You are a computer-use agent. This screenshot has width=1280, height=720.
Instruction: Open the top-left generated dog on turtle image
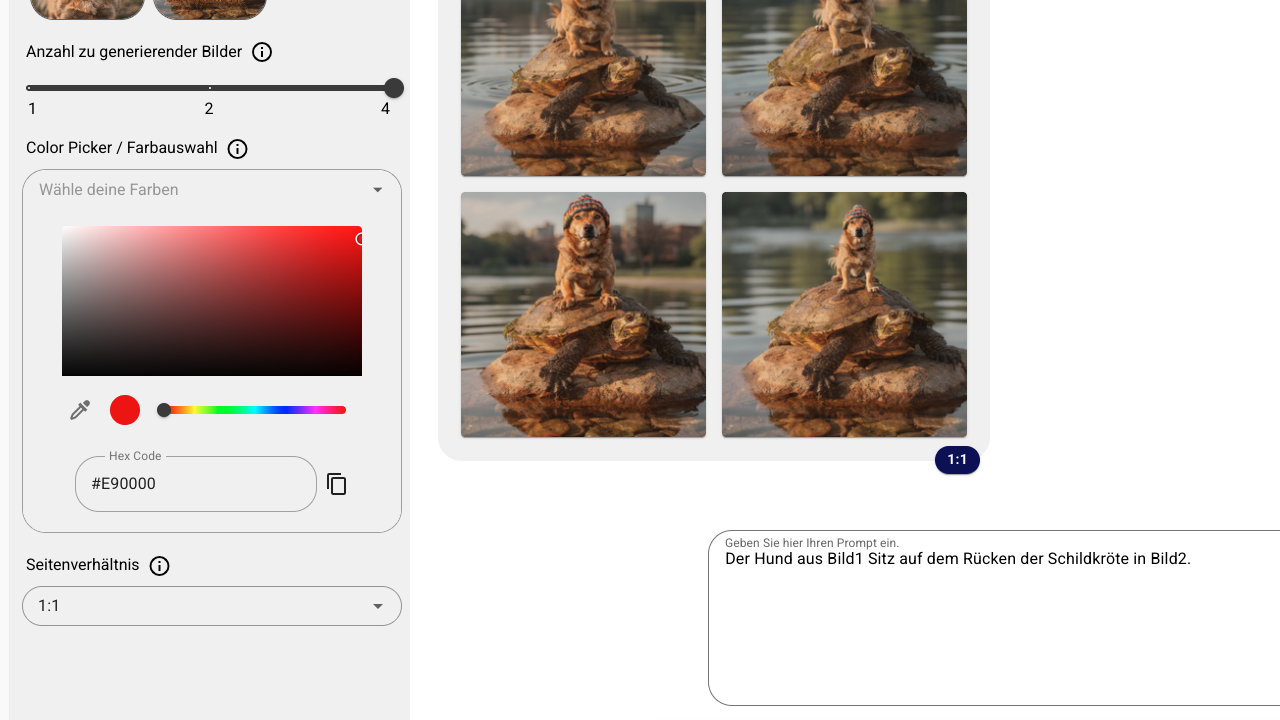pyautogui.click(x=583, y=88)
